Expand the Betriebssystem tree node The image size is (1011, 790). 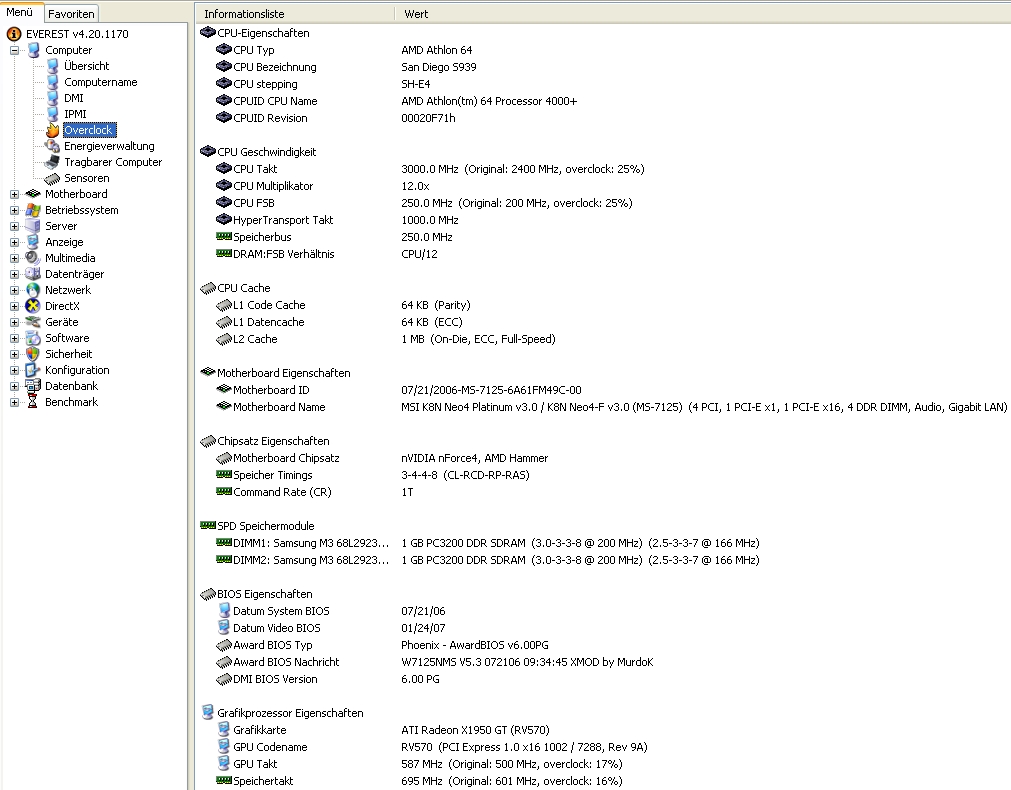click(x=14, y=210)
